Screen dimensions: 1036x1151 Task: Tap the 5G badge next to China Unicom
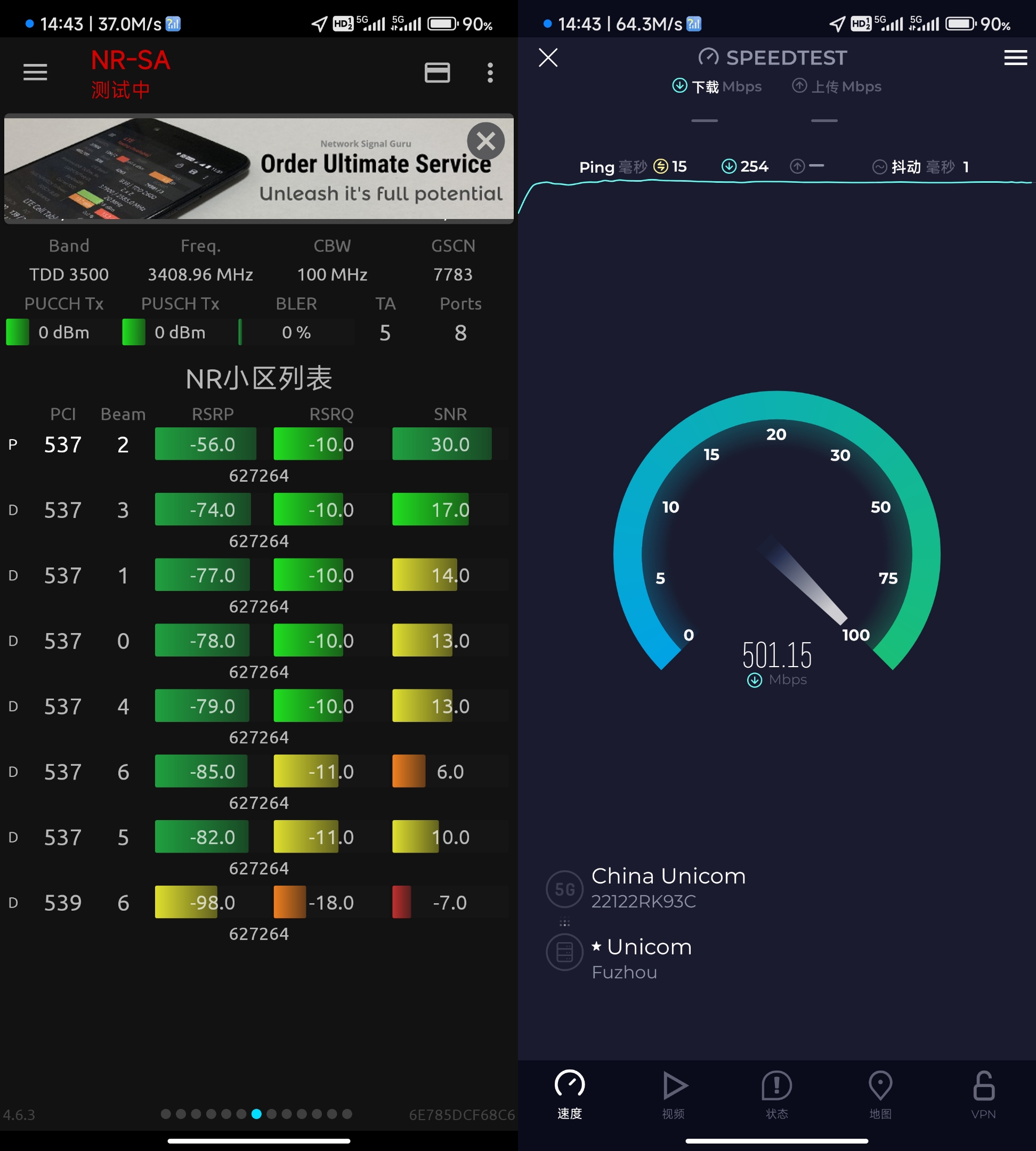click(x=565, y=889)
